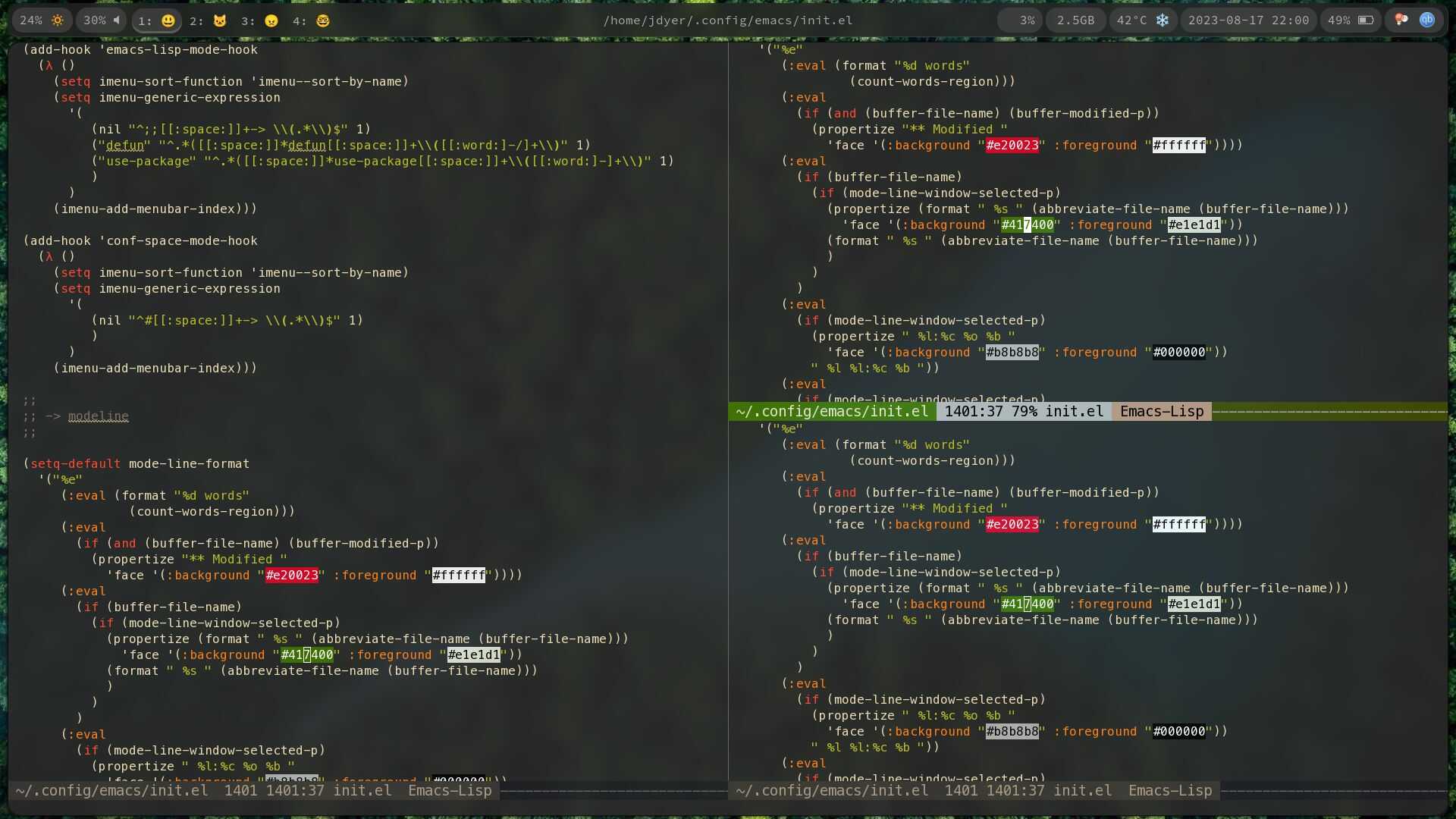Click the 2.5GB memory module
The height and width of the screenshot is (819, 1456).
pos(1075,20)
